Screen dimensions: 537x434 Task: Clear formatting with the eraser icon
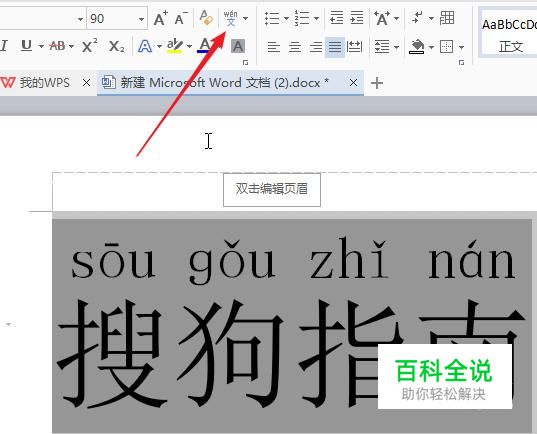pyautogui.click(x=207, y=18)
